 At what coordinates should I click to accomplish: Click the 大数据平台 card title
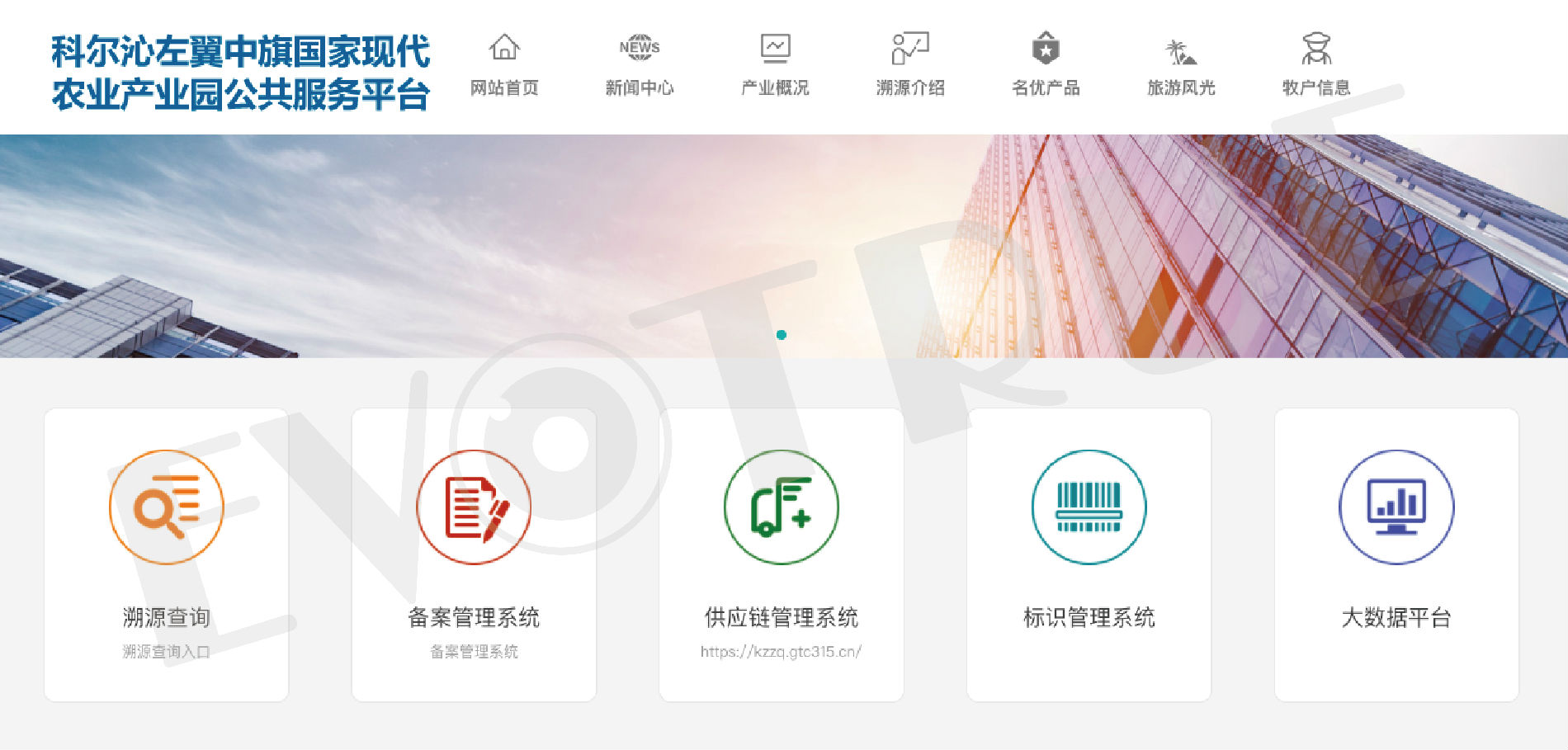[x=1396, y=617]
